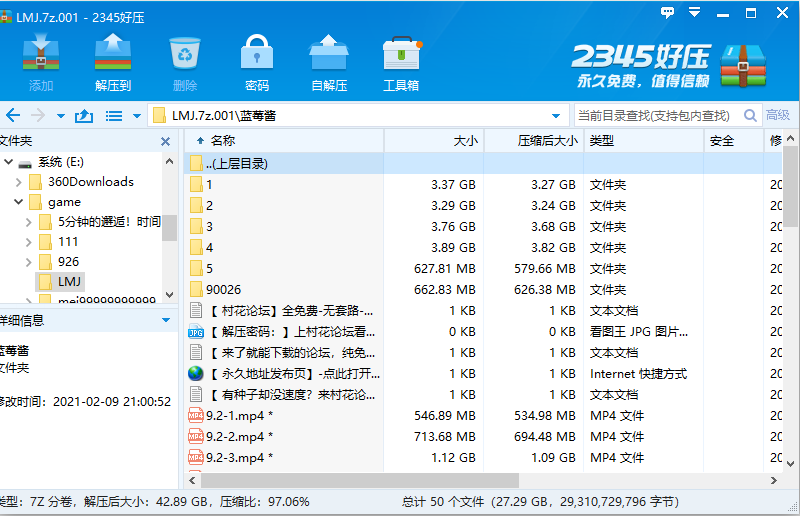The image size is (800, 516).
Task: Select the LMJ folder in tree
Action: pyautogui.click(x=69, y=282)
